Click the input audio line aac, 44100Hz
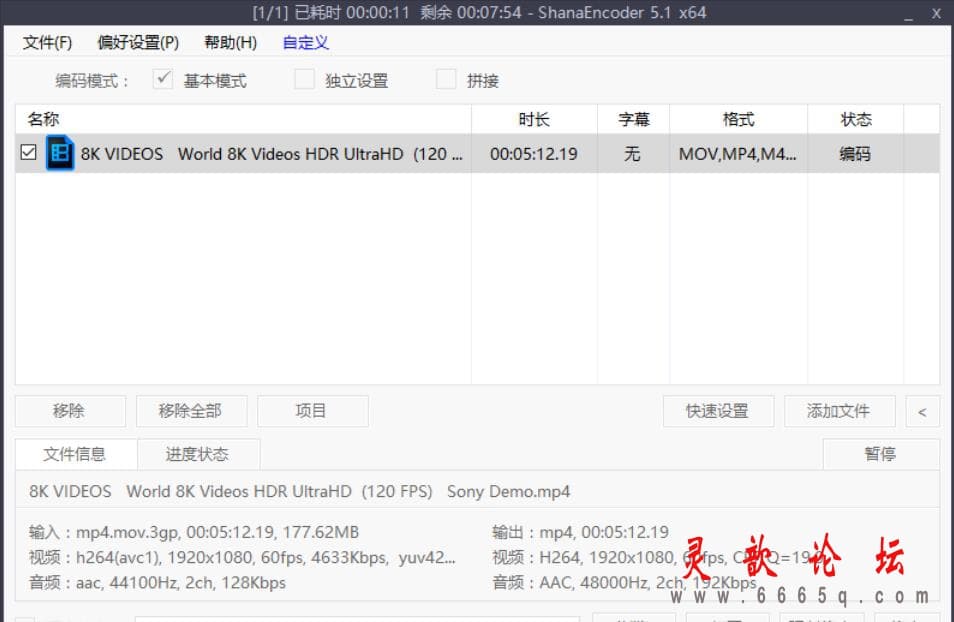The image size is (954, 622). tap(157, 583)
